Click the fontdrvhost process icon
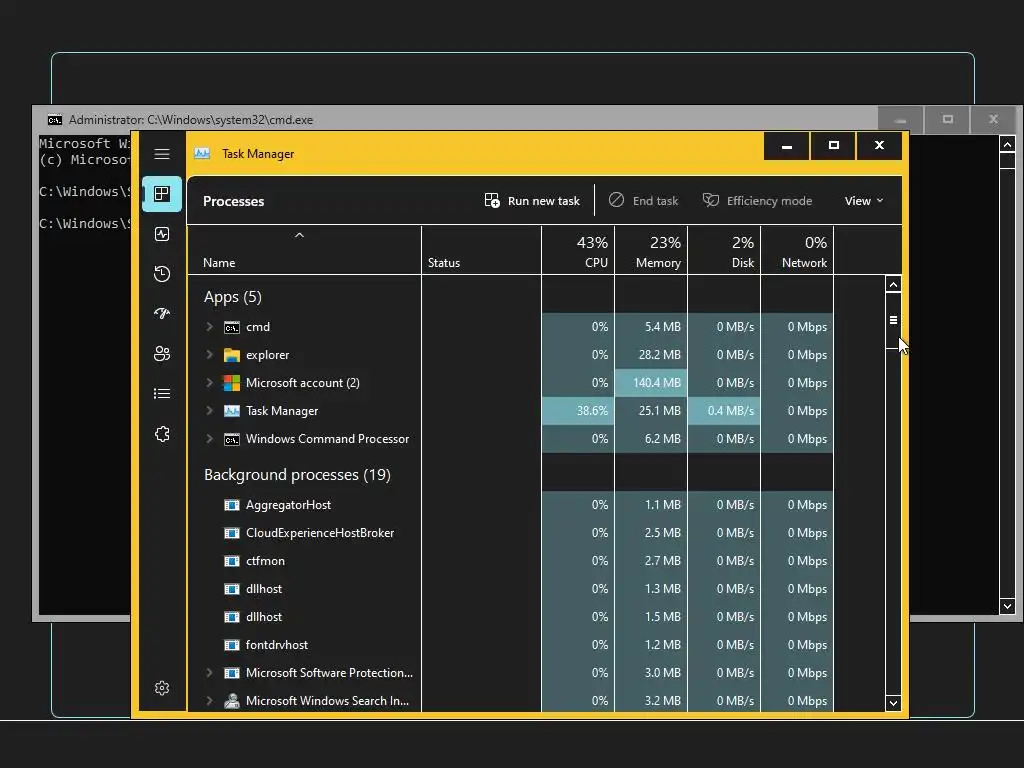 [232, 645]
